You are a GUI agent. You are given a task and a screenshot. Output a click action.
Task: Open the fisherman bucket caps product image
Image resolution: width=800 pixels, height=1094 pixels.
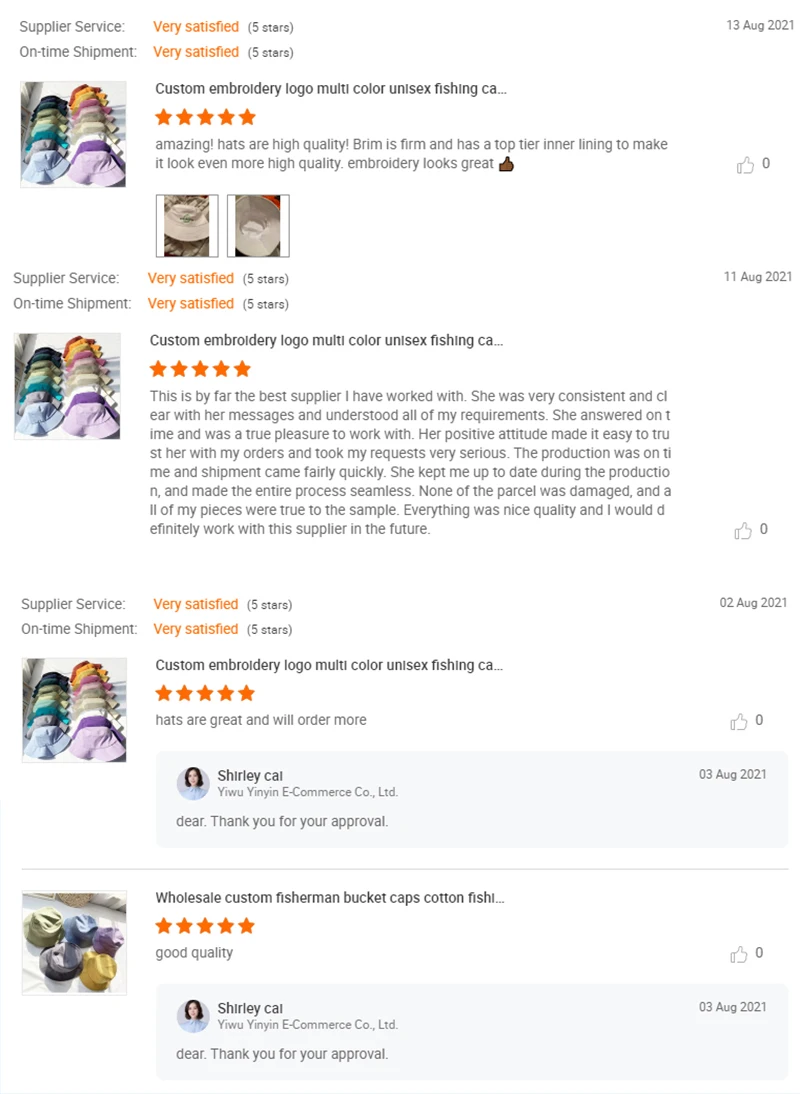point(74,942)
